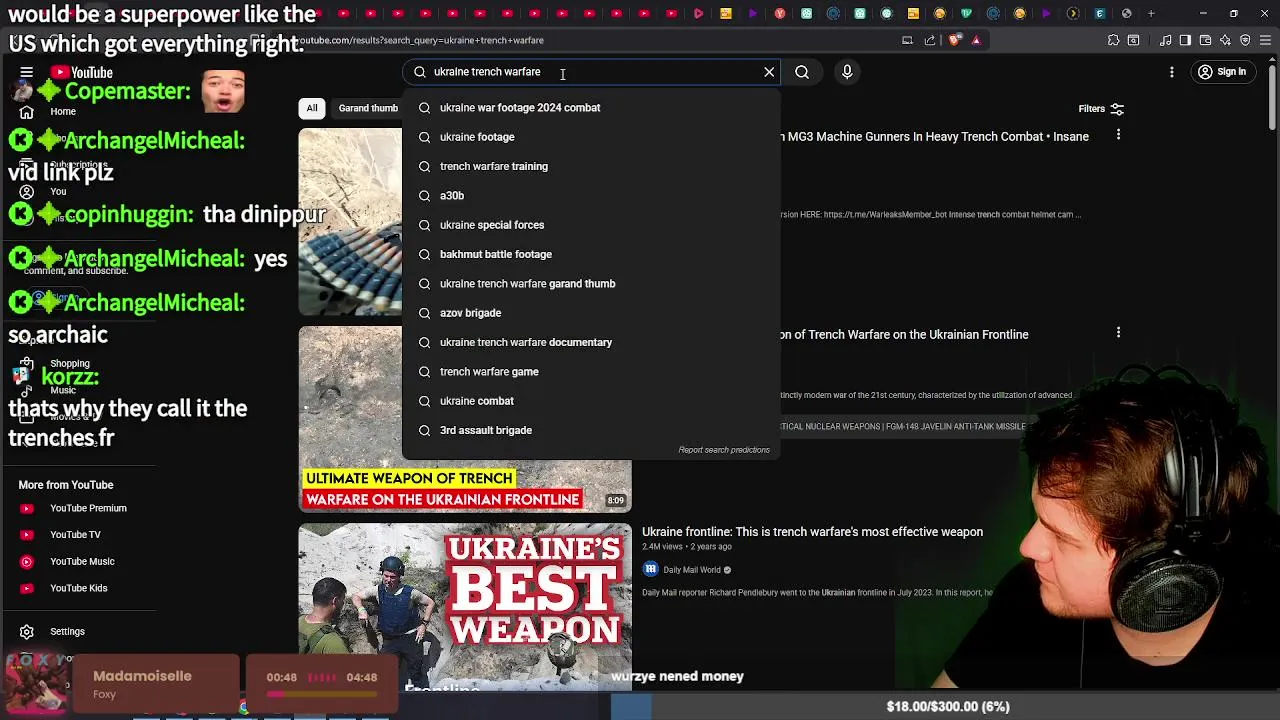Pick 3rd assault brigade suggestion

591,430
